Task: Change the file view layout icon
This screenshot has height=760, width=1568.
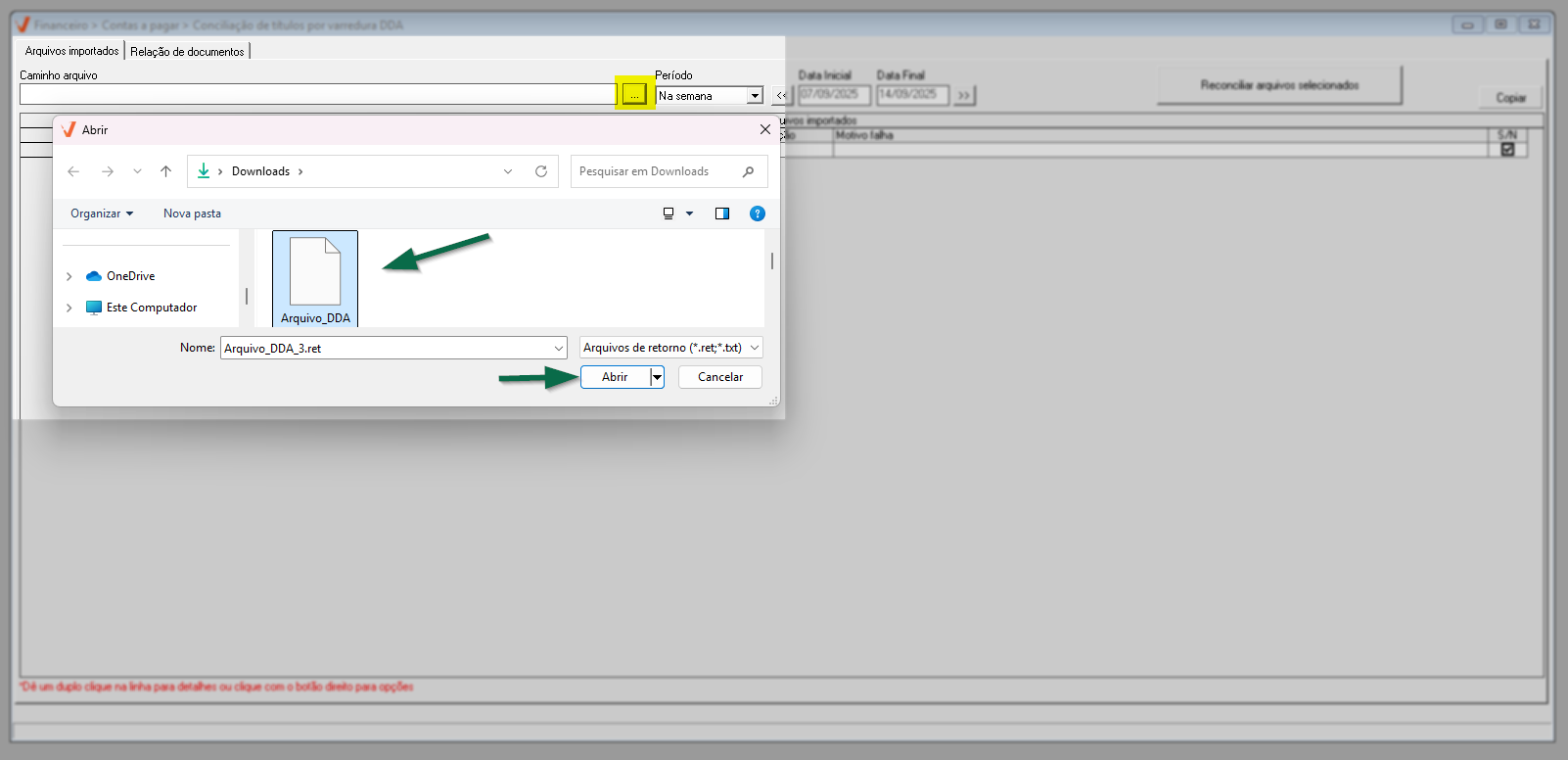Action: click(669, 214)
